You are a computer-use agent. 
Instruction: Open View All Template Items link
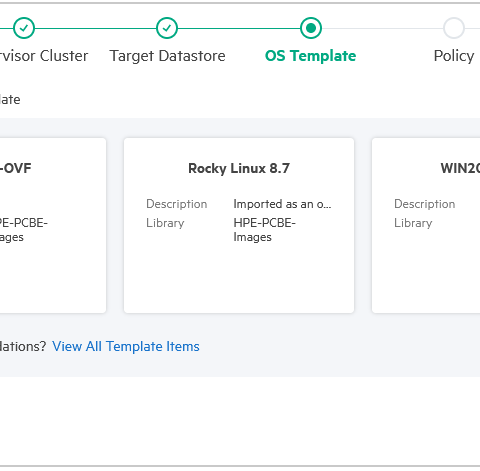click(126, 347)
